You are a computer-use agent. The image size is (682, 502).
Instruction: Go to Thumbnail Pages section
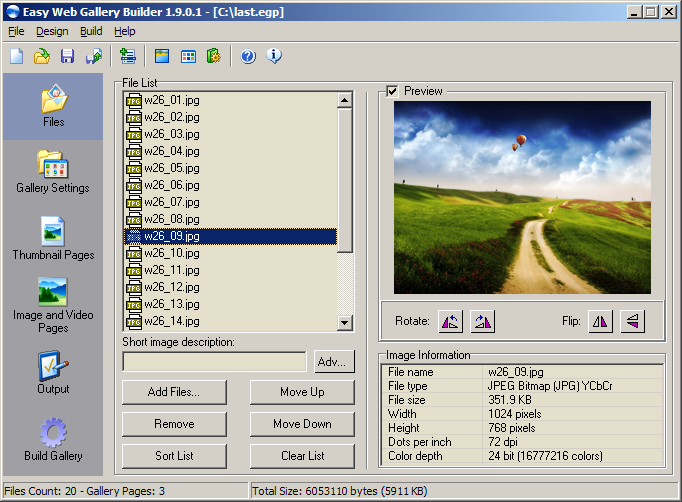coord(52,239)
